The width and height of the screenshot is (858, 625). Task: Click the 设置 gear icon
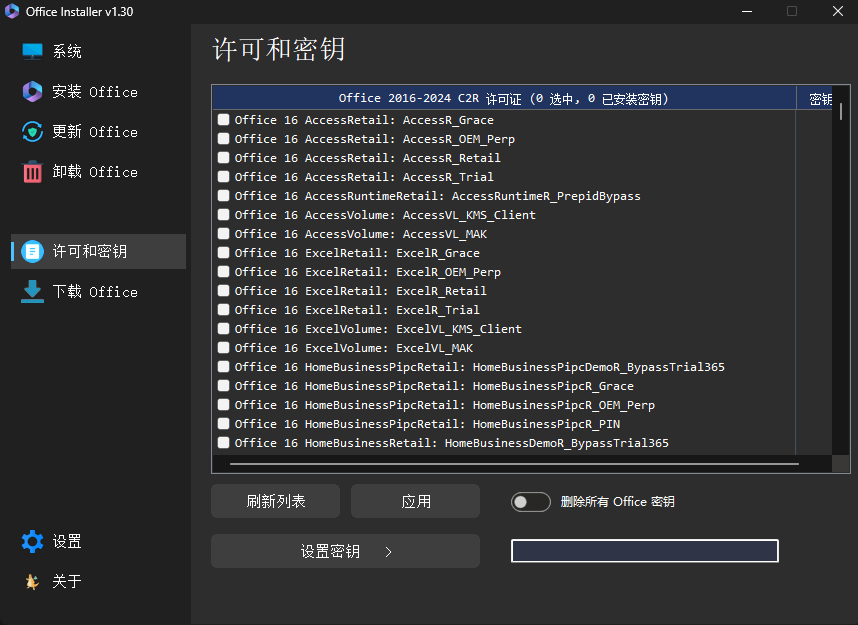coord(33,541)
